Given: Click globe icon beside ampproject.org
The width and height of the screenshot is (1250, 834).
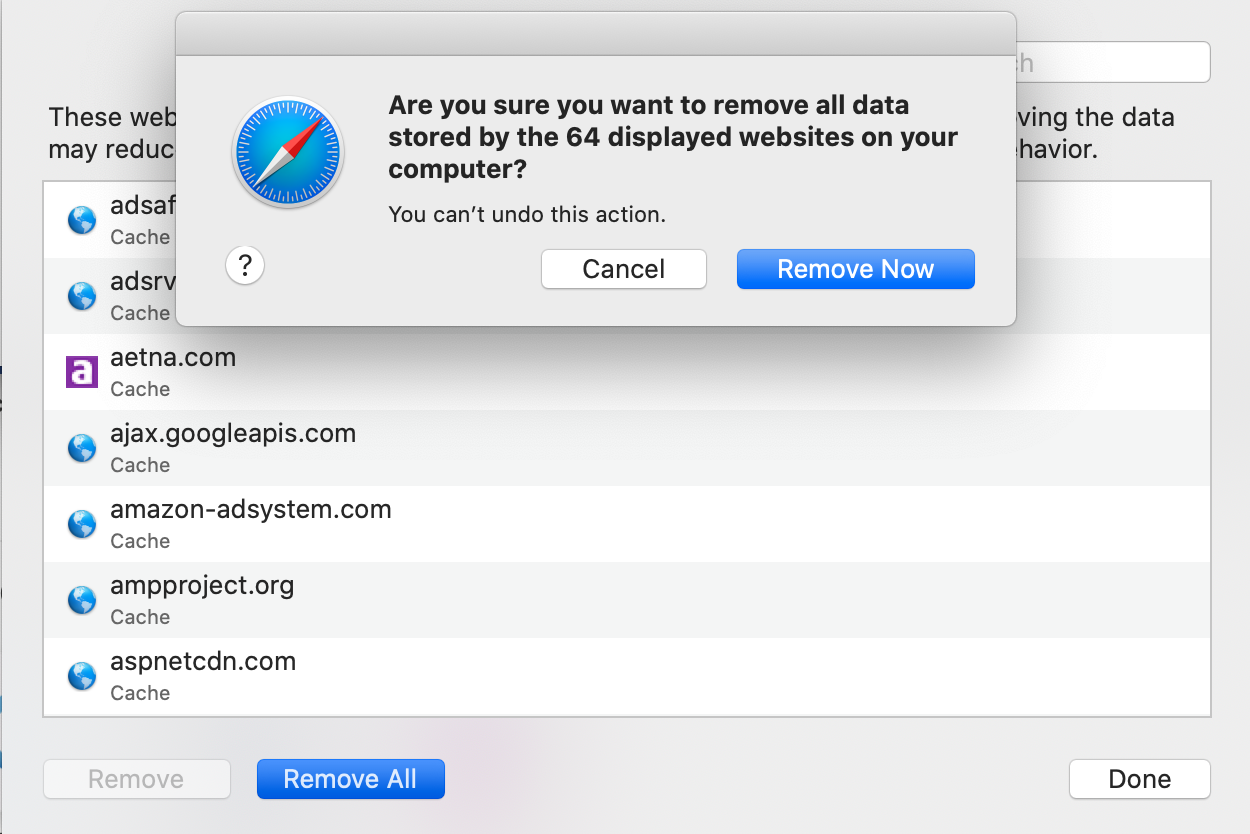Looking at the screenshot, I should (x=81, y=600).
